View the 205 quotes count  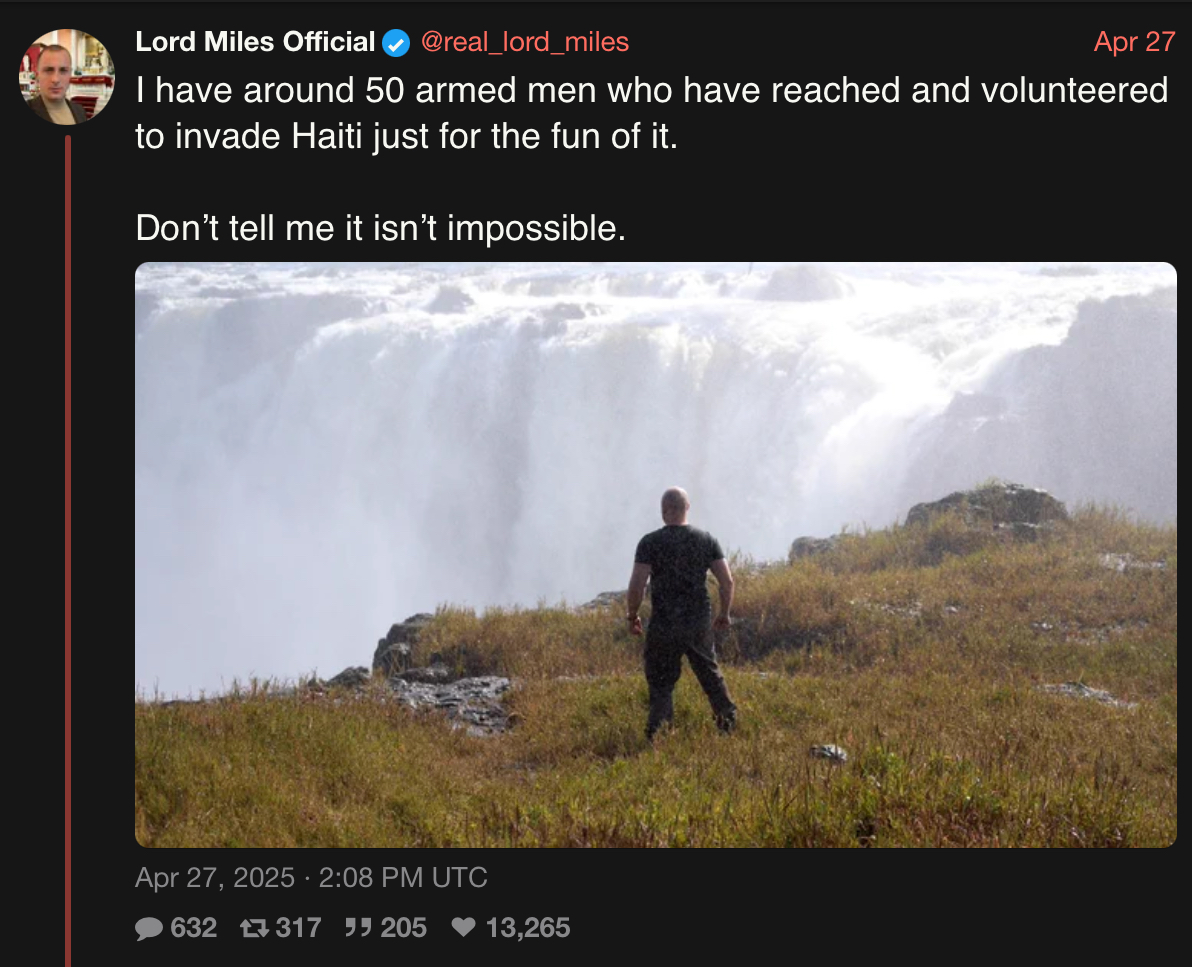tap(404, 927)
